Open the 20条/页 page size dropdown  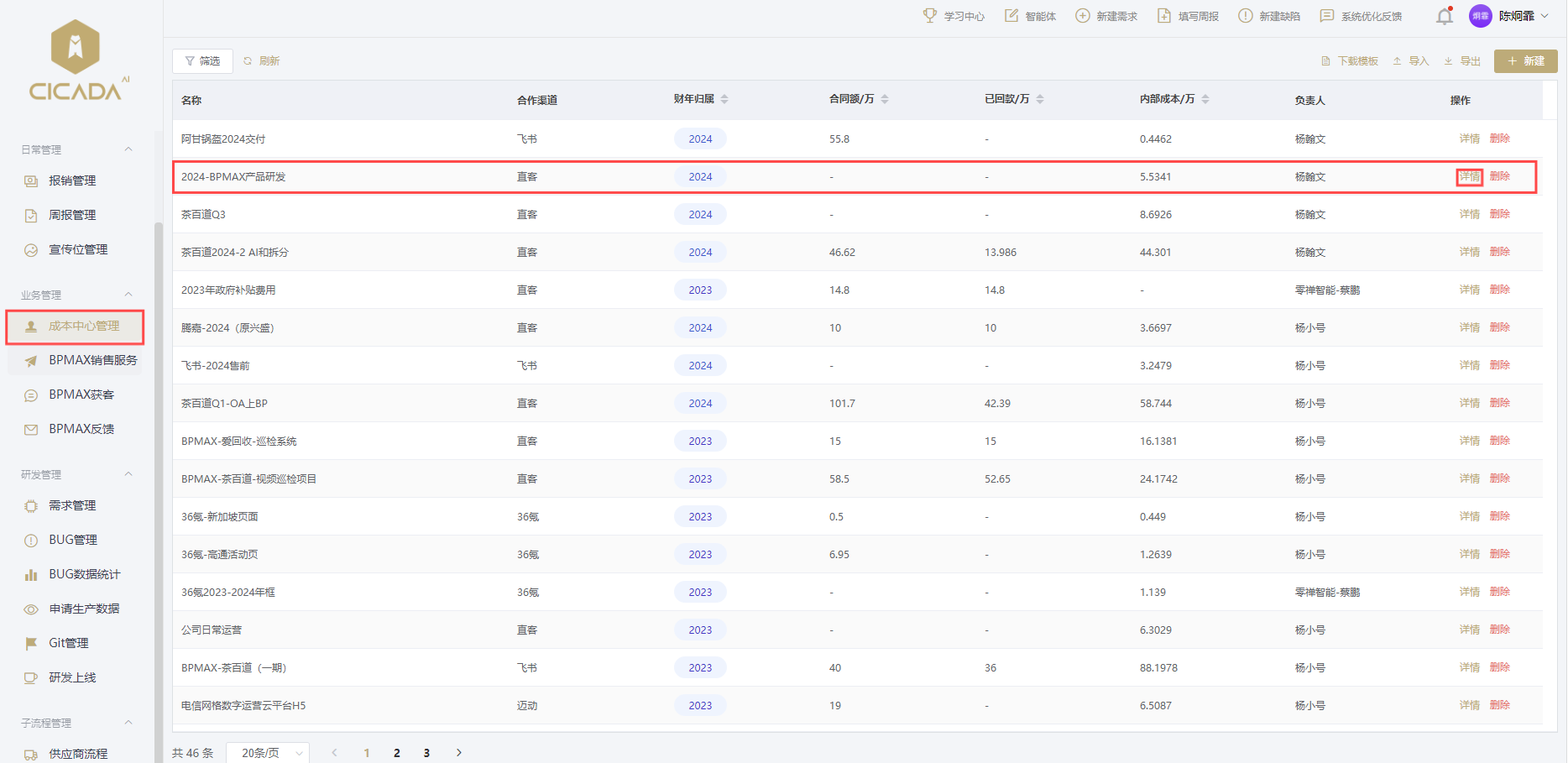point(268,753)
